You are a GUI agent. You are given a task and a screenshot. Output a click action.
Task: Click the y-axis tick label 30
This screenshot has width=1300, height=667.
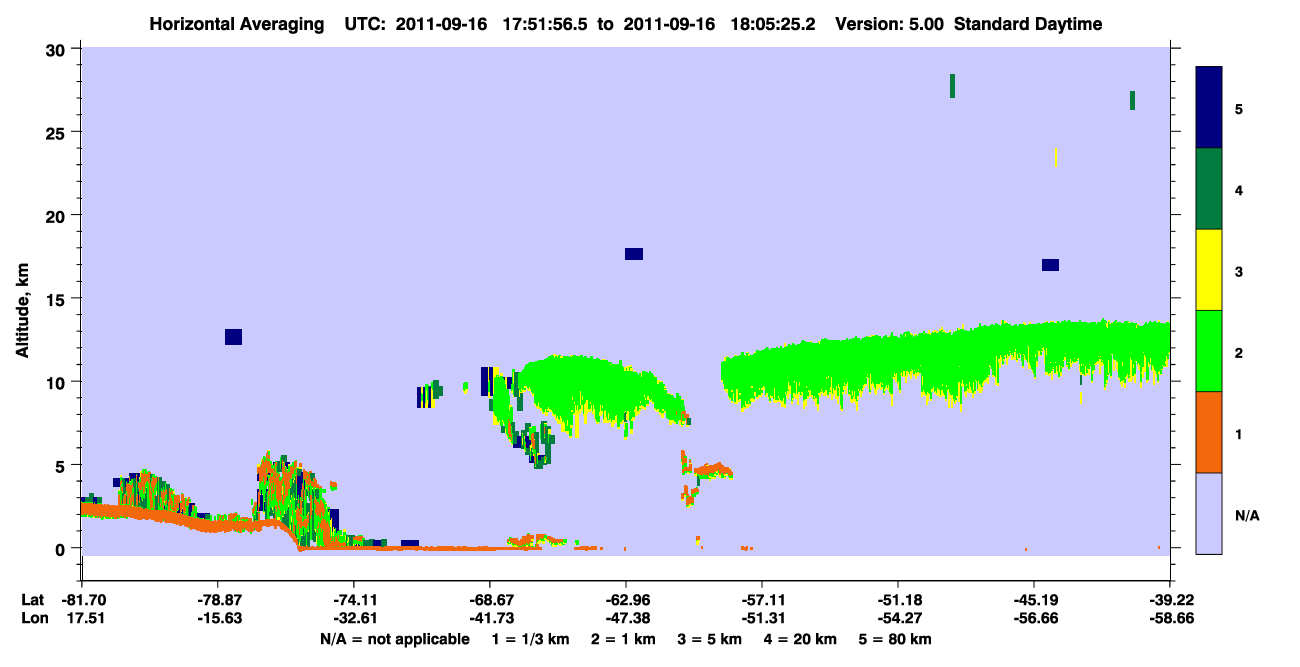click(x=58, y=50)
